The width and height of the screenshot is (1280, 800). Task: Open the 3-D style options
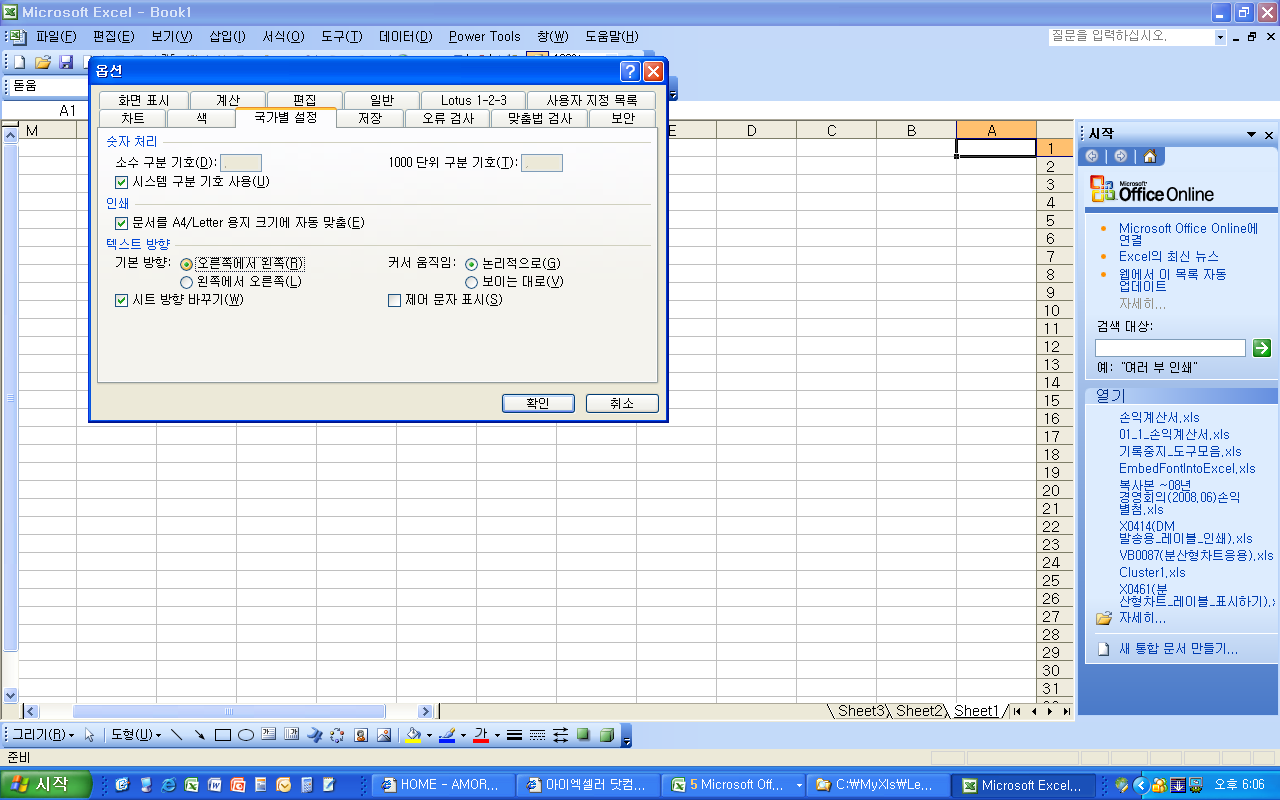(606, 735)
